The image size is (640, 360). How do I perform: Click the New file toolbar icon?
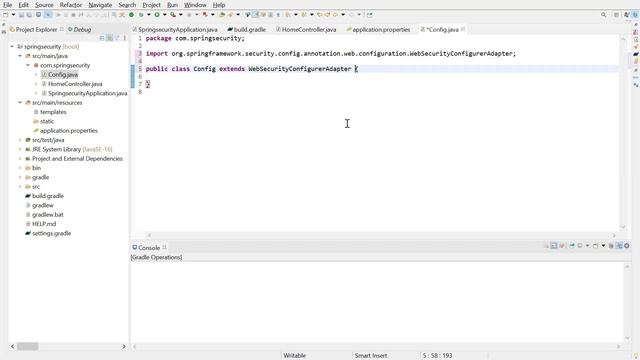coord(5,15)
